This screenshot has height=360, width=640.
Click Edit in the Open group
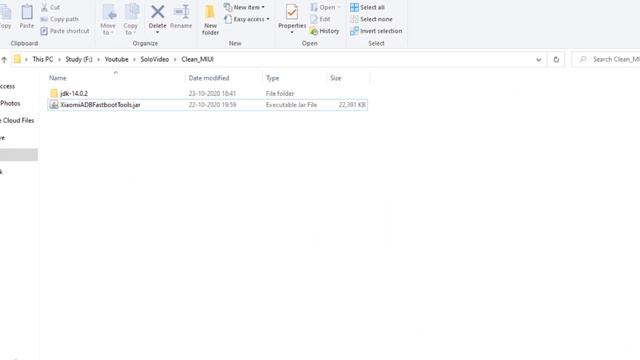point(320,19)
